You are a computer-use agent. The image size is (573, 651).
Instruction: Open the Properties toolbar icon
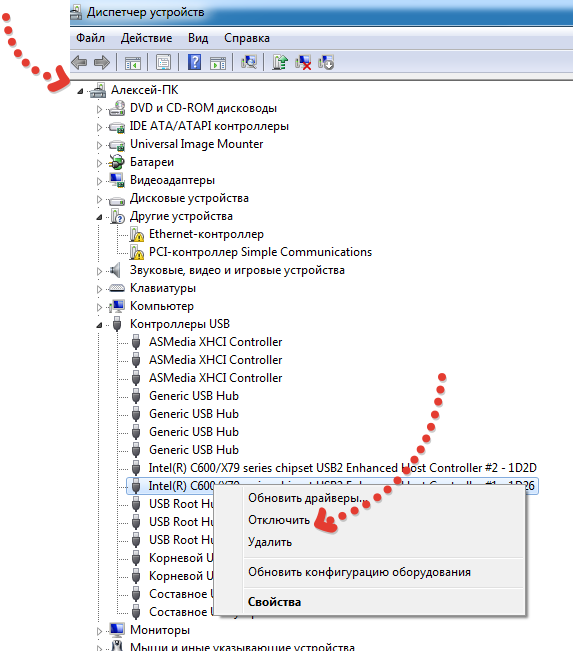tap(163, 63)
